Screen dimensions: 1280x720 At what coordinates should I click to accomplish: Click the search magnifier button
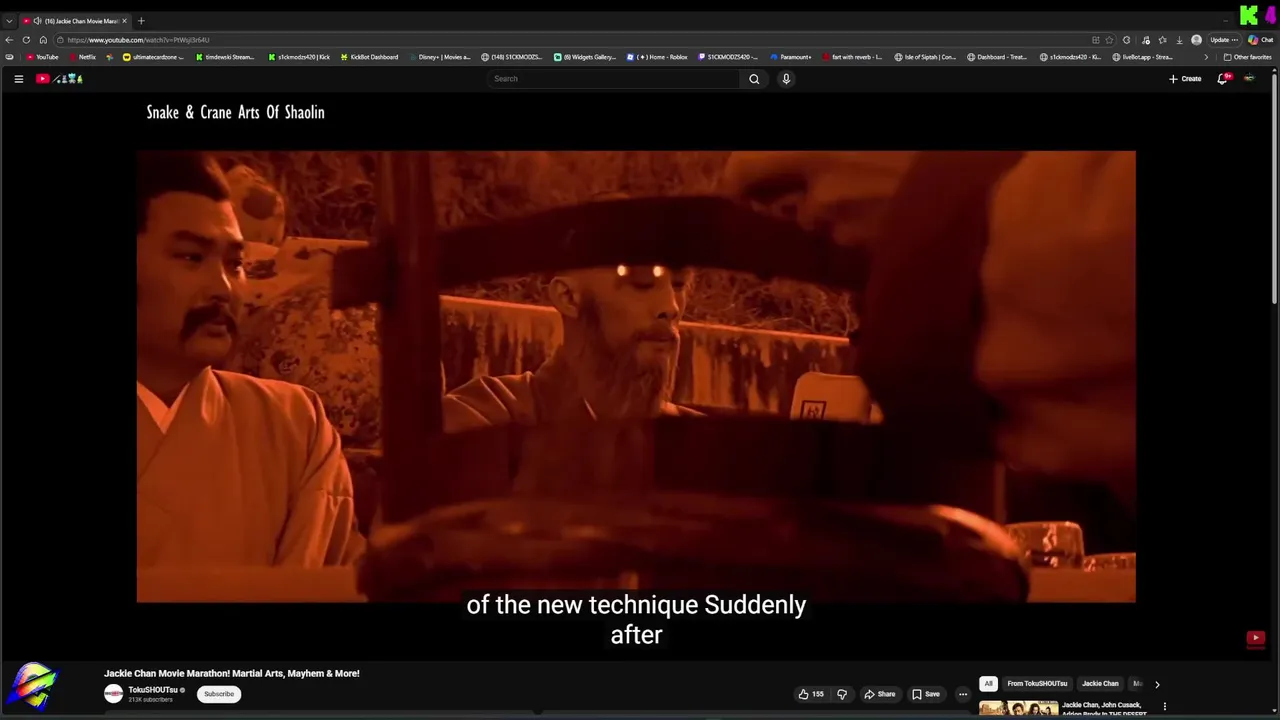[754, 79]
